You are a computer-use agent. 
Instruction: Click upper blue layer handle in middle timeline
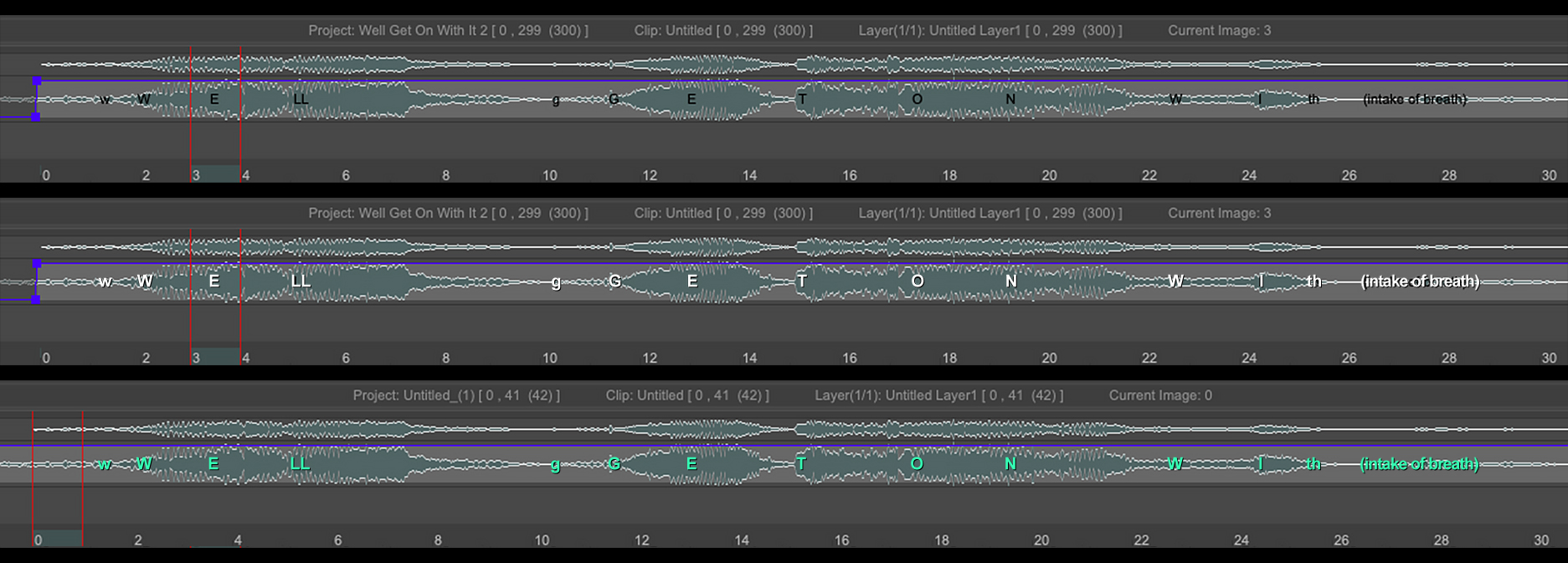(36, 264)
